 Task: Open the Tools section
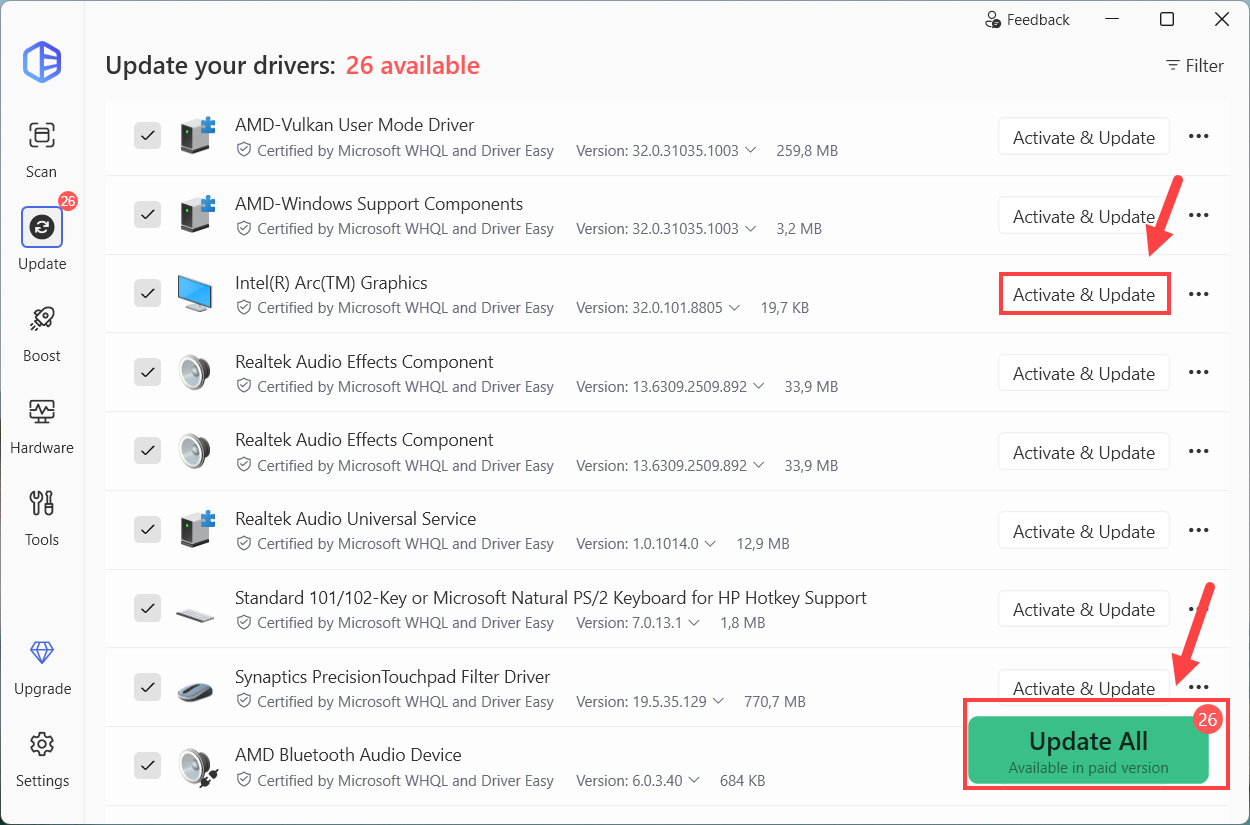pos(42,517)
